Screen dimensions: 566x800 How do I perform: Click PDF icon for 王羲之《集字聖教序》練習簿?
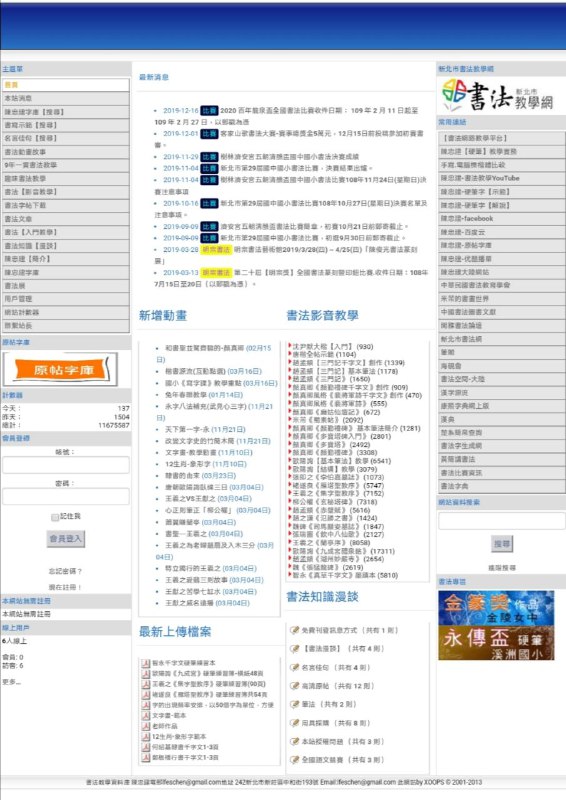pyautogui.click(x=146, y=684)
